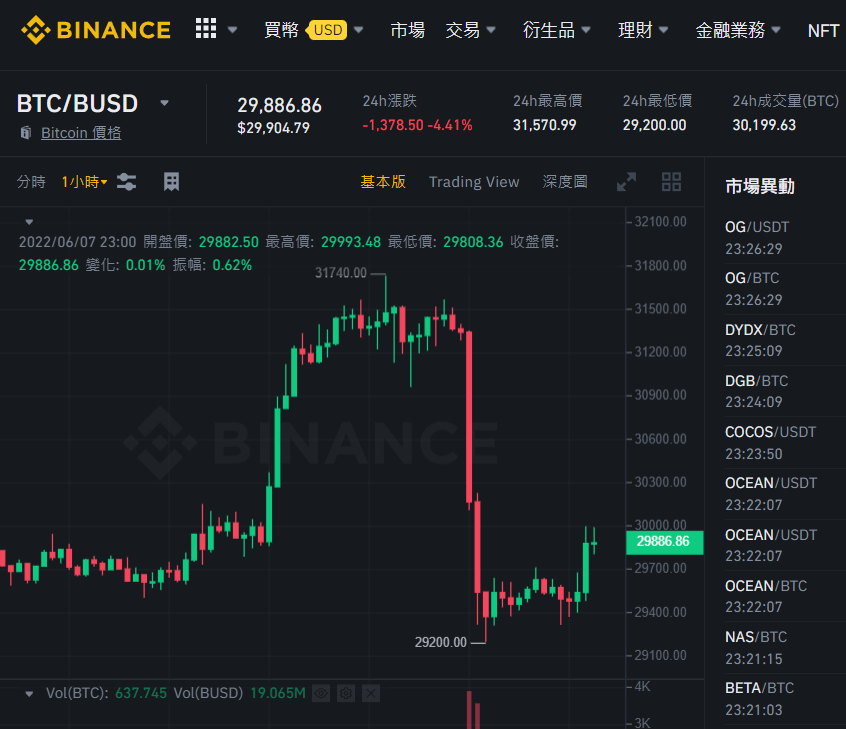Select the 分時 chart interval
This screenshot has width=846, height=729.
tap(31, 182)
